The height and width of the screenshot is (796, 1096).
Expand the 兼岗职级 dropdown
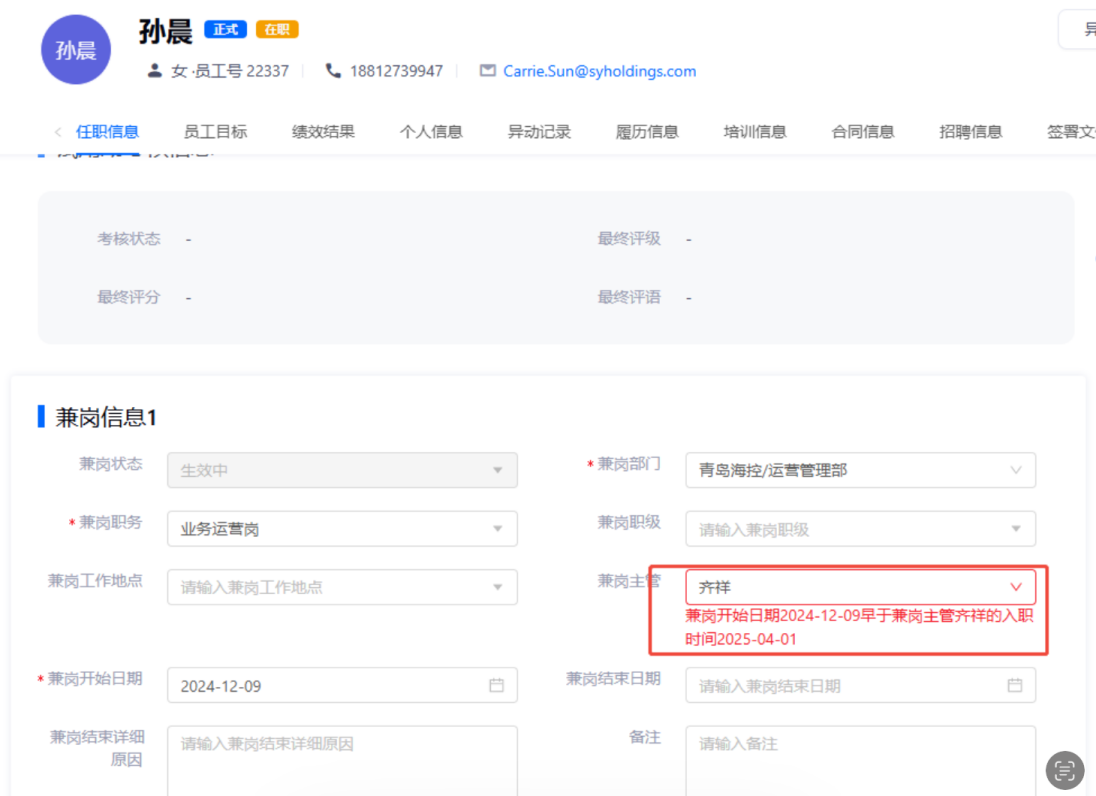pos(860,529)
